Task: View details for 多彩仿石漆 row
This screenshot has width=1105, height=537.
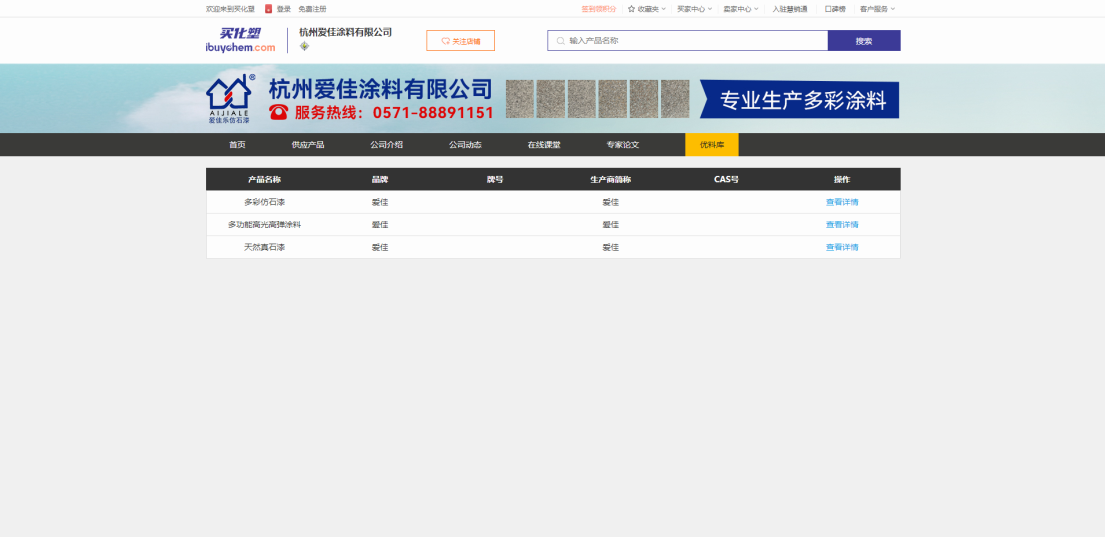Action: pyautogui.click(x=842, y=202)
